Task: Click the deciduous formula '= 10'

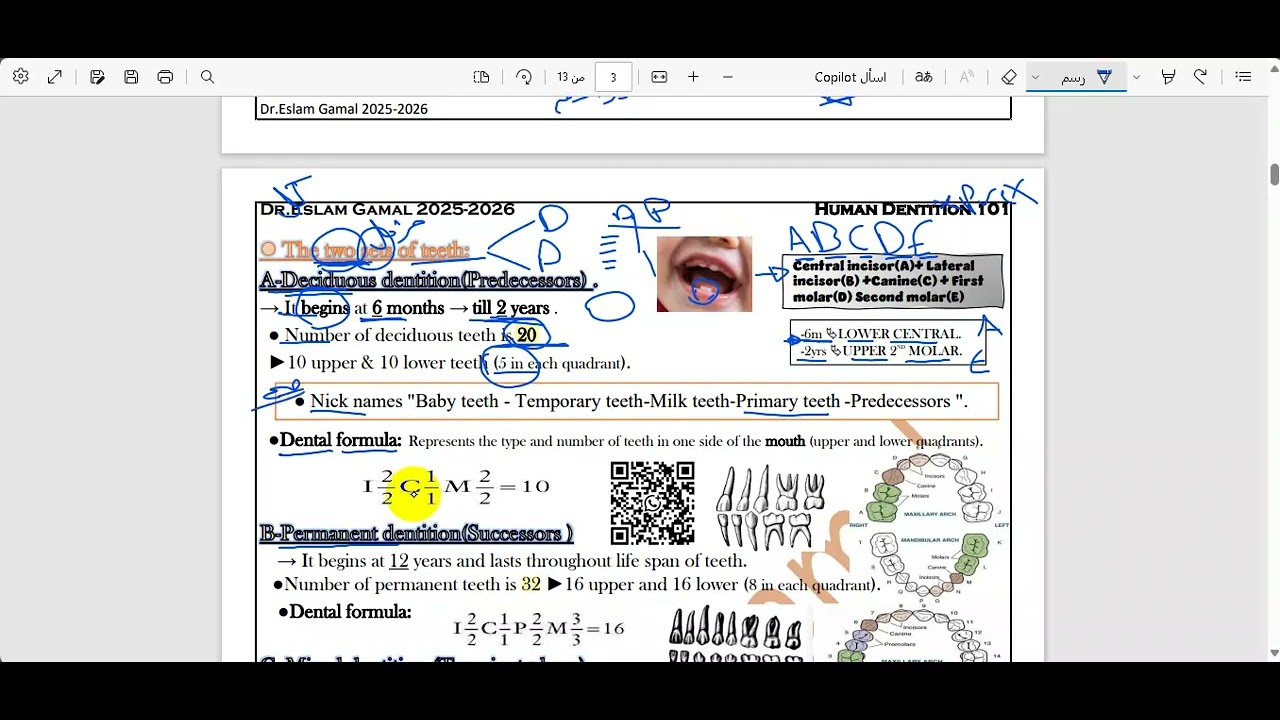Action: coord(524,487)
